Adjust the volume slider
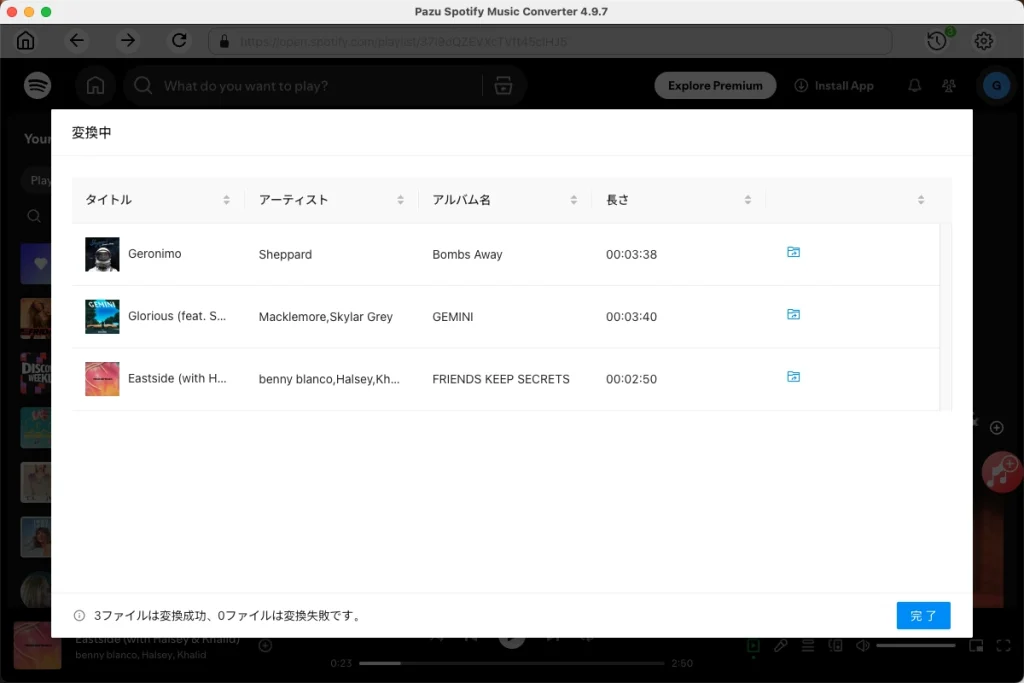The image size is (1024, 683). [915, 647]
